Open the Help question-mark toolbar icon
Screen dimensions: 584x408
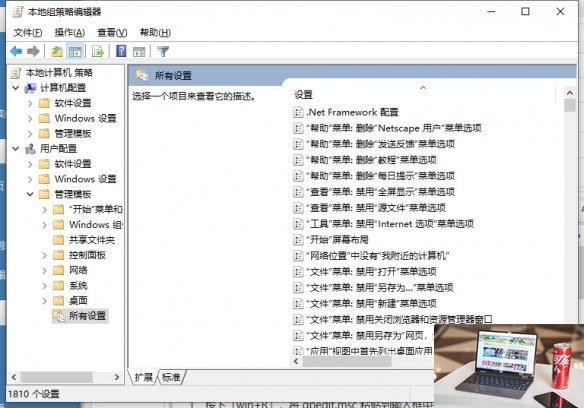click(121, 51)
